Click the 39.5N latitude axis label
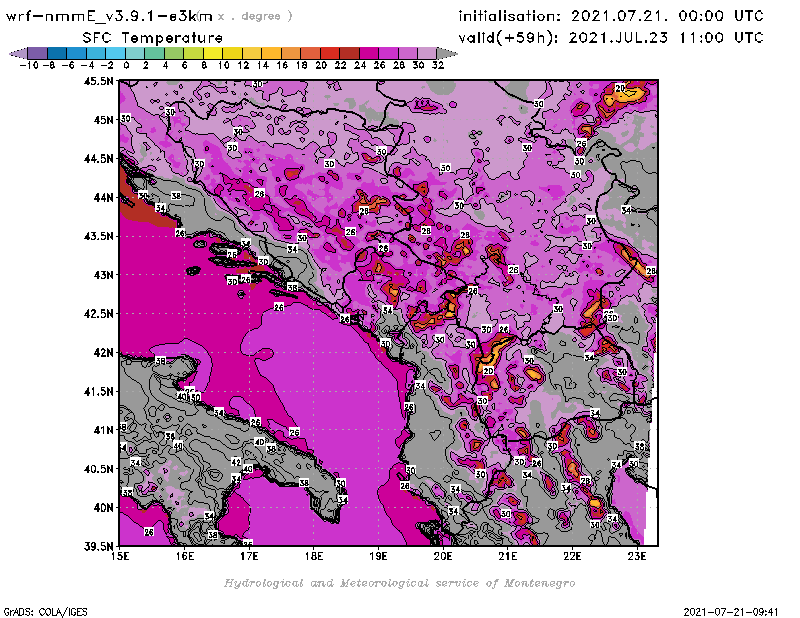Screen dimensions: 800x618 coord(99,546)
